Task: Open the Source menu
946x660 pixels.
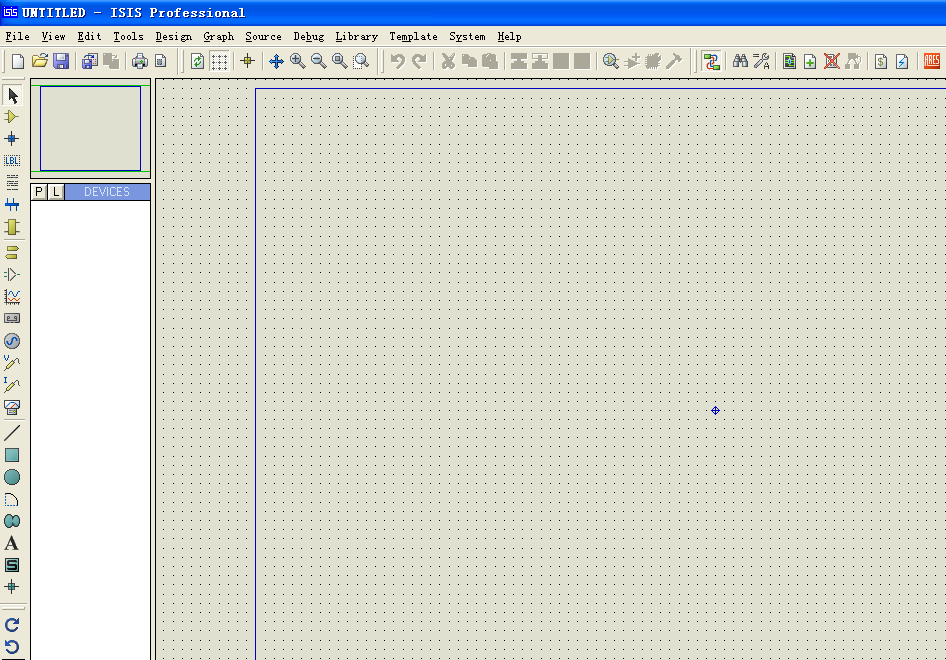Action: click(x=263, y=36)
